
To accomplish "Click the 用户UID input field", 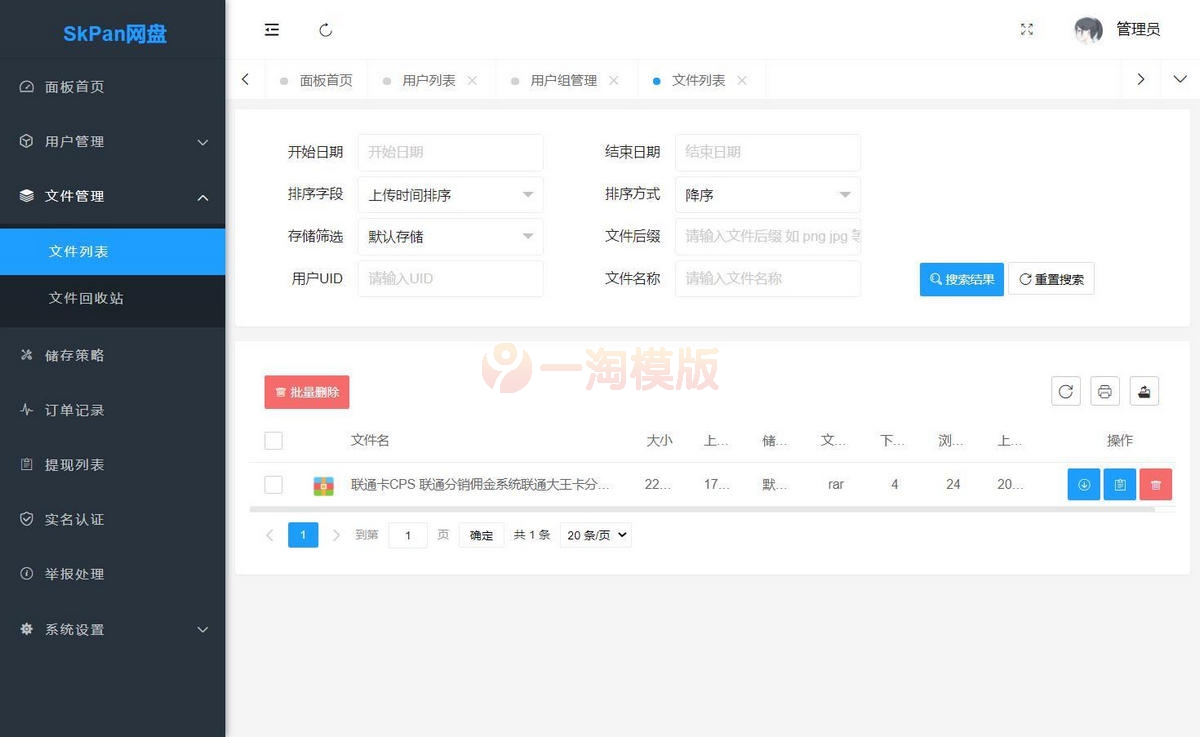I will [x=450, y=278].
